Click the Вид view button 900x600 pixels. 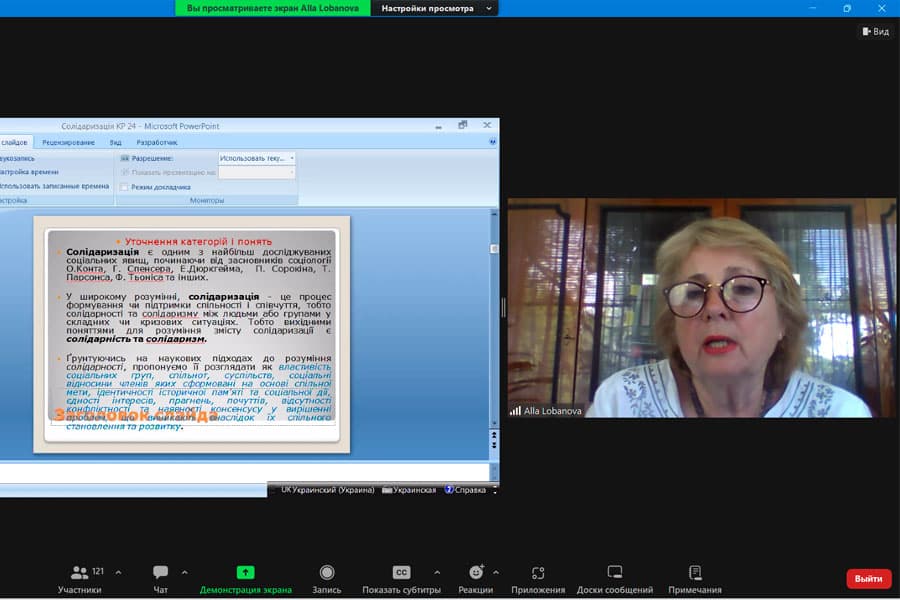click(x=876, y=32)
